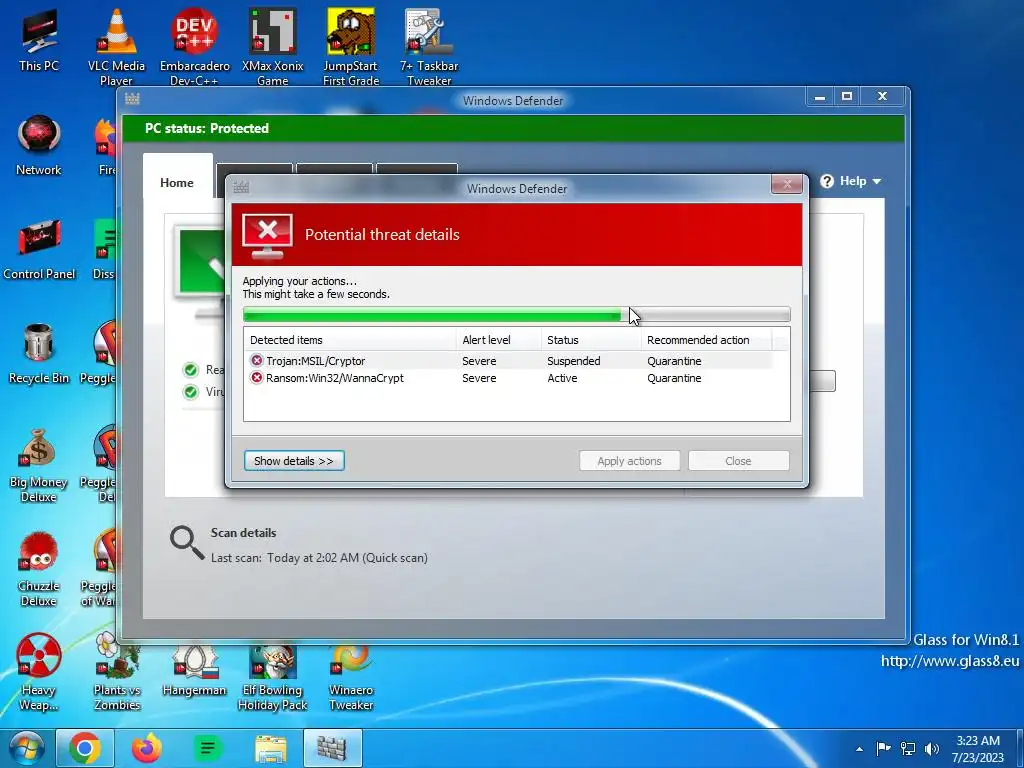Screen dimensions: 1024x768
Task: Switch to the Home tab
Action: point(177,182)
